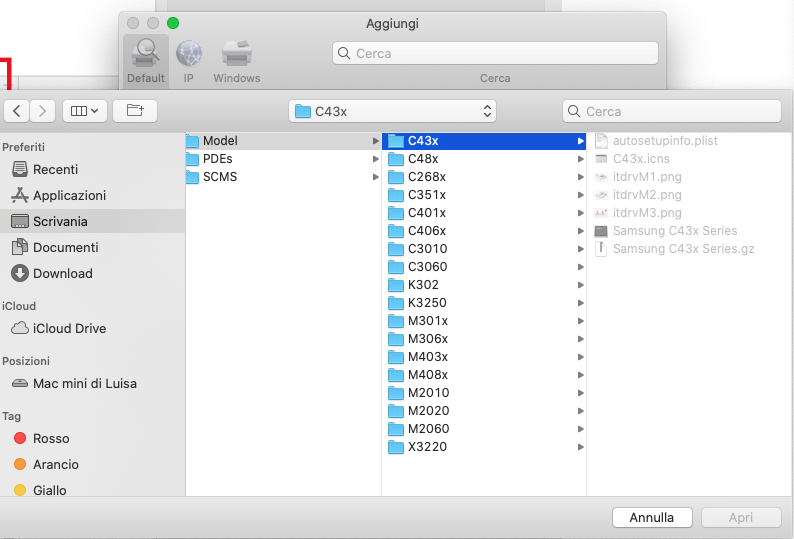This screenshot has width=794, height=539.
Task: Select the C3010 folder
Action: [x=484, y=249]
